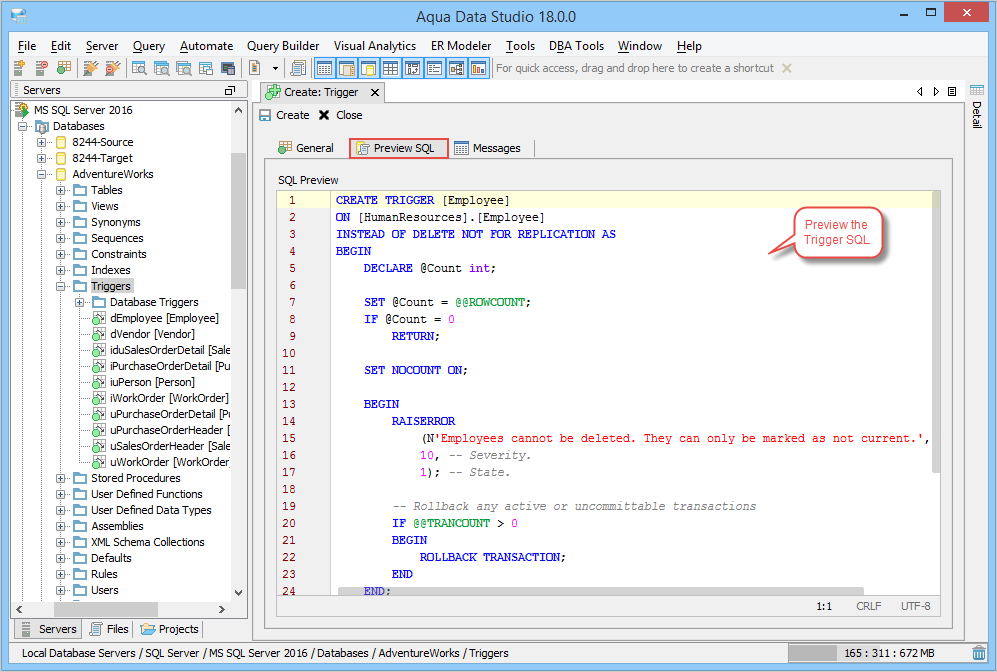Click the bar chart icon in the toolbar
The image size is (997, 672).
(x=478, y=68)
